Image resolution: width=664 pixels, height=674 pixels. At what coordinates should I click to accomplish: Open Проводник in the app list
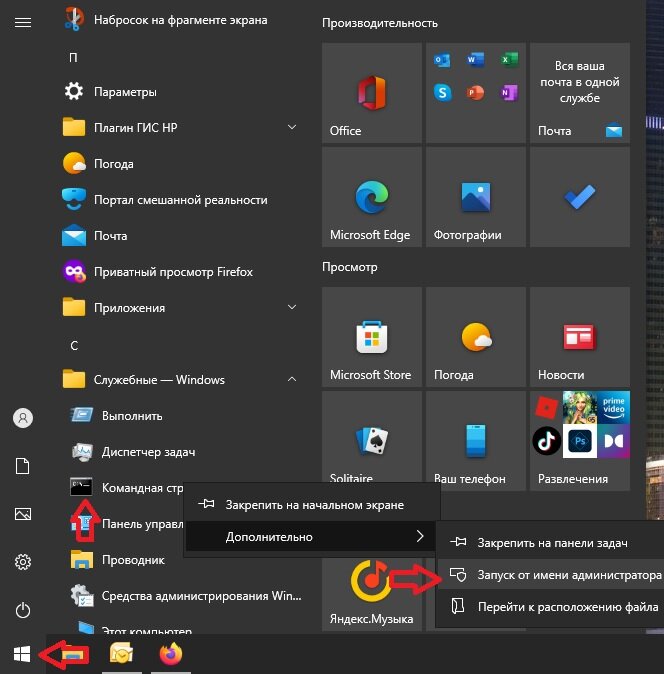pos(118,560)
